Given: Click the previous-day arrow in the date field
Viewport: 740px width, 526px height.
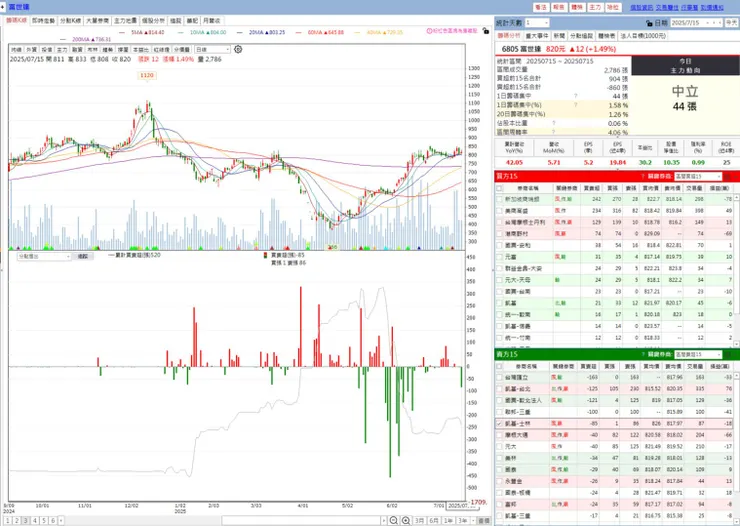Looking at the screenshot, I should pos(715,23).
